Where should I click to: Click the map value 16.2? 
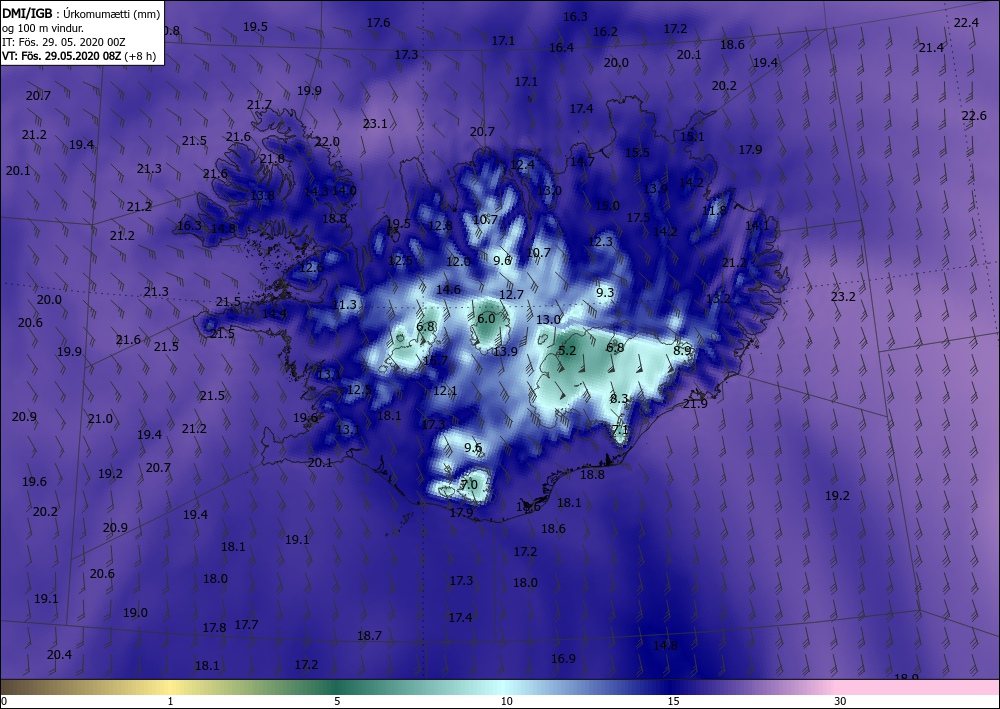pyautogui.click(x=605, y=32)
